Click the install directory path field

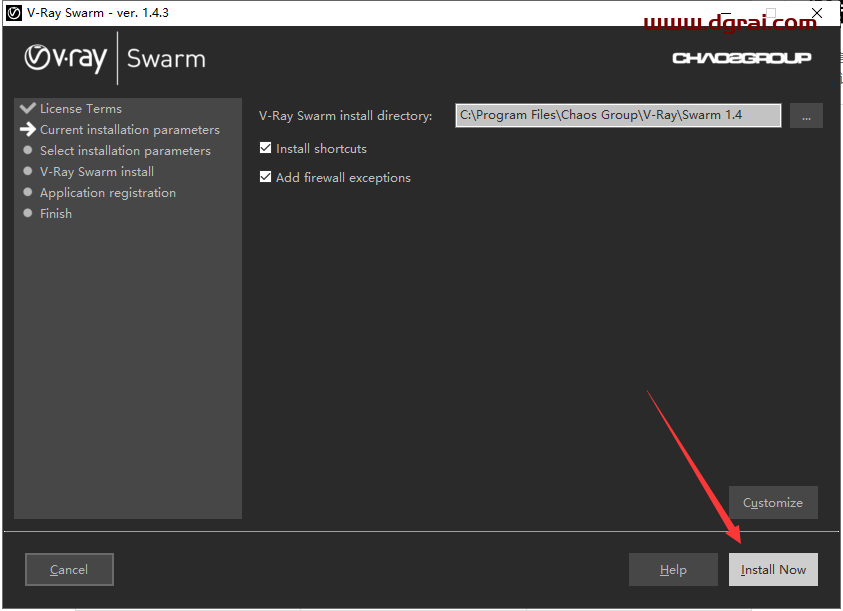coord(617,116)
